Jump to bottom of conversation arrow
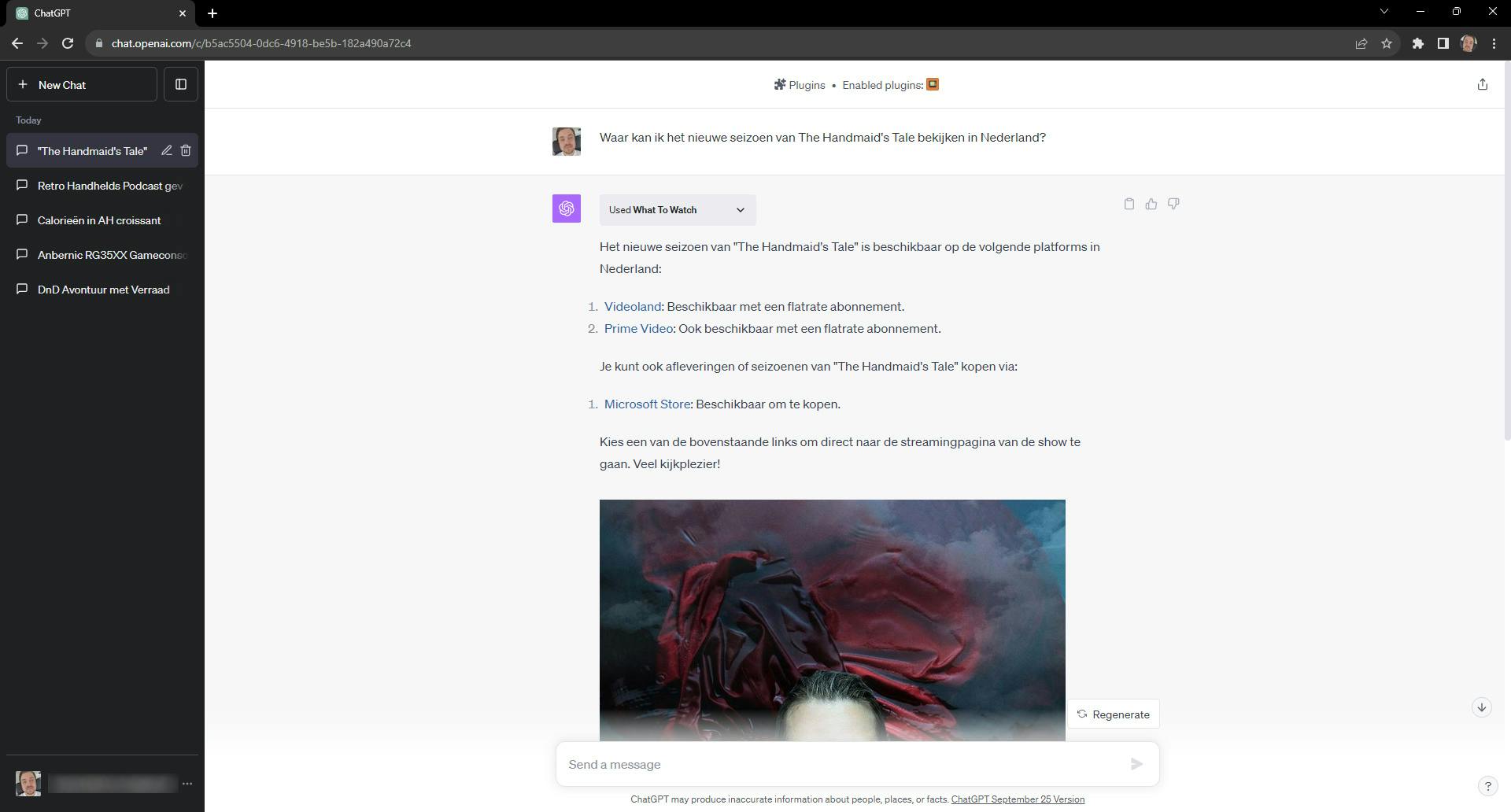Viewport: 1511px width, 812px height. point(1482,707)
